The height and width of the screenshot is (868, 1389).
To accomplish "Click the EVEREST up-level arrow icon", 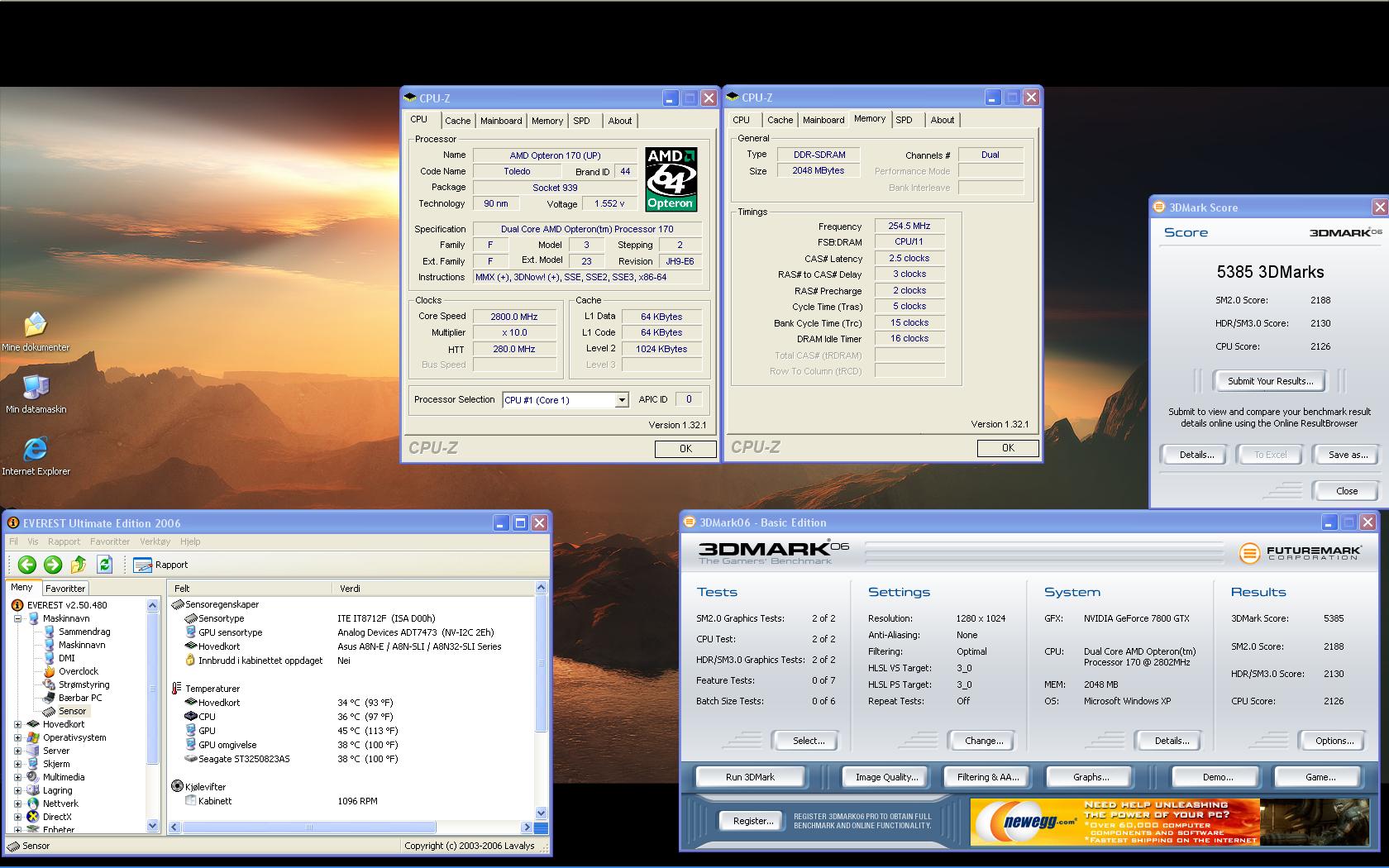I will coord(79,565).
